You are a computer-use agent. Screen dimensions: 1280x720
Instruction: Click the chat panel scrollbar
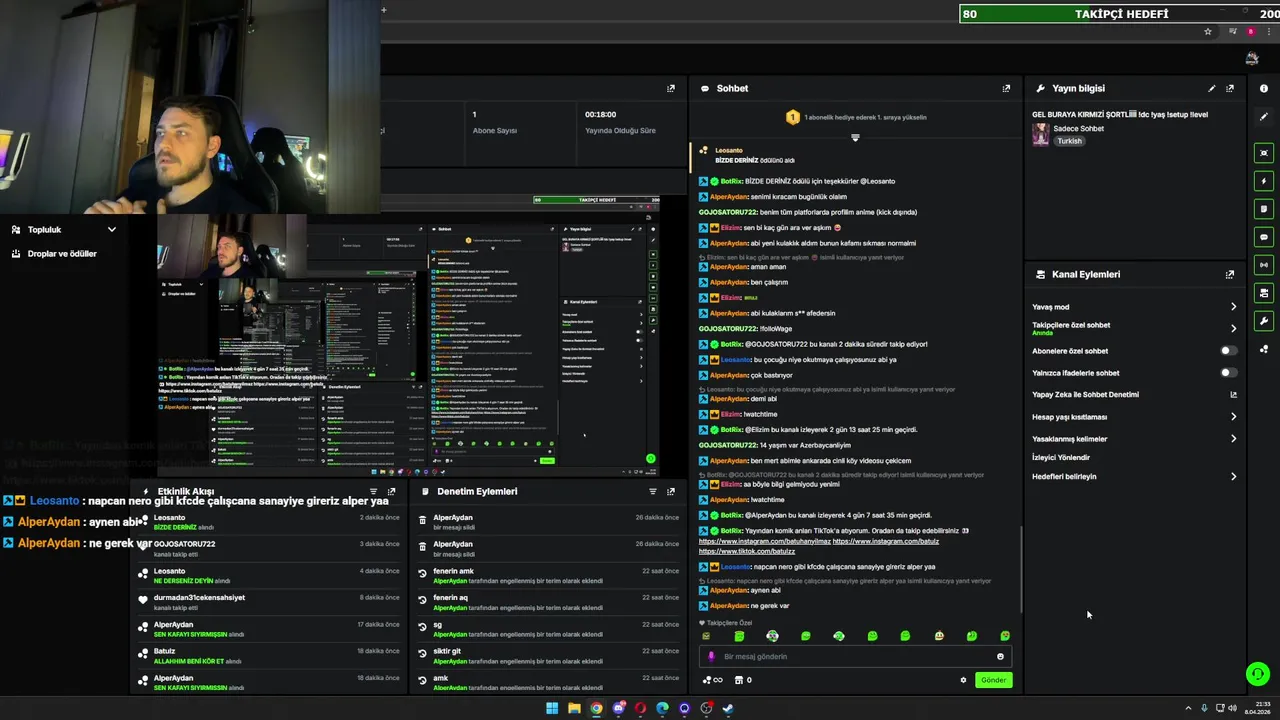[x=1021, y=570]
